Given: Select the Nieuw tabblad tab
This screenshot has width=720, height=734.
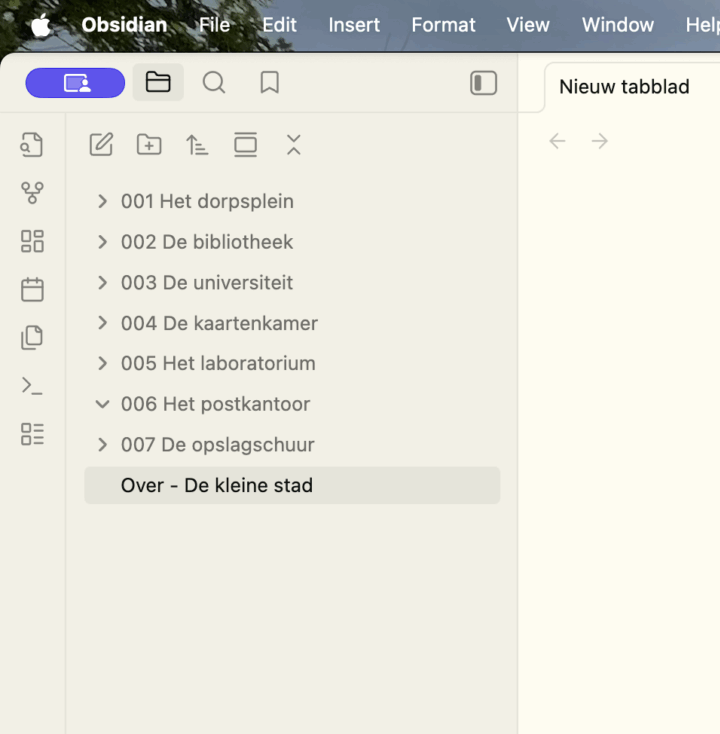Looking at the screenshot, I should coord(624,87).
